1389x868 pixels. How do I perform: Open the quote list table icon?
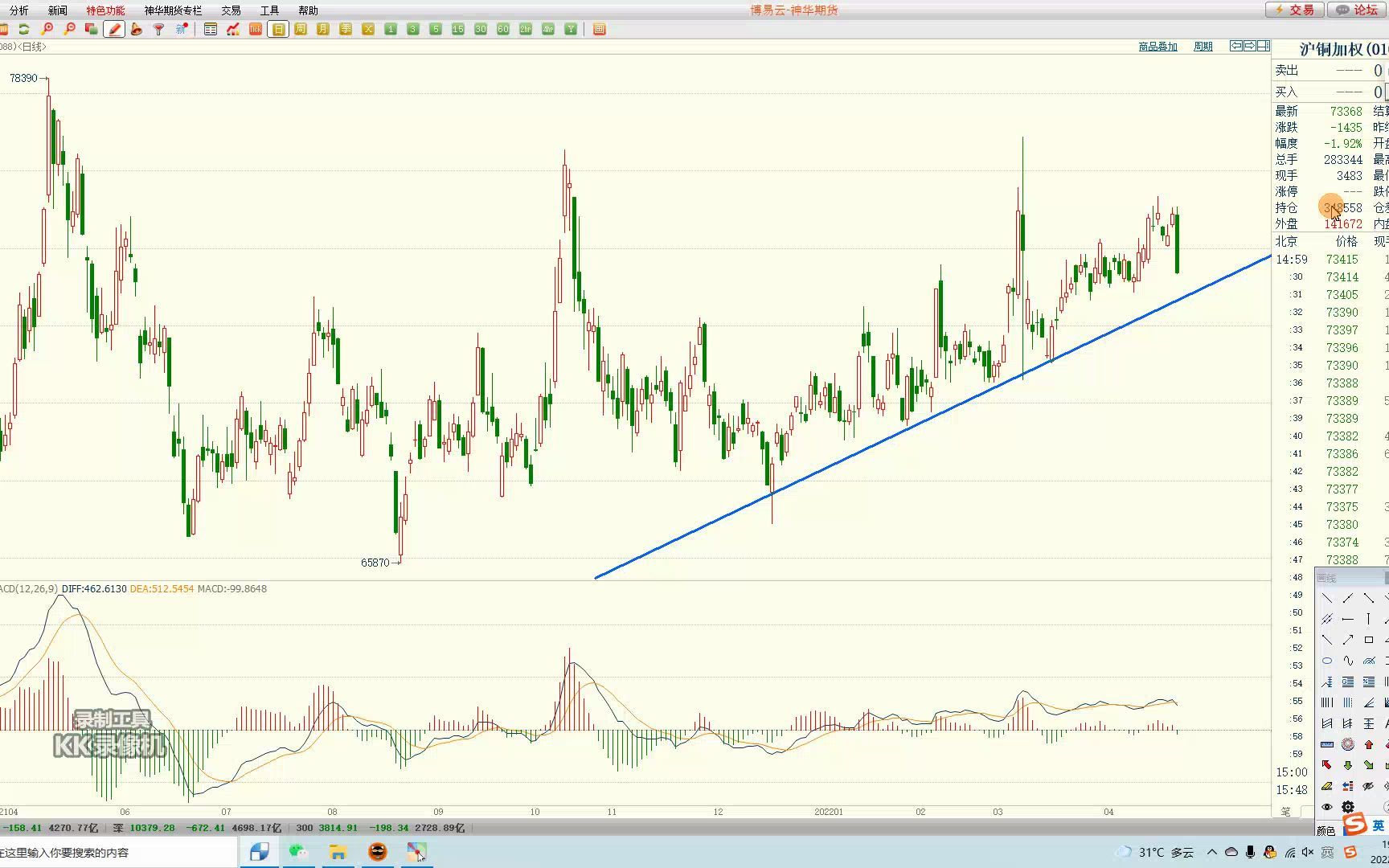click(211, 29)
